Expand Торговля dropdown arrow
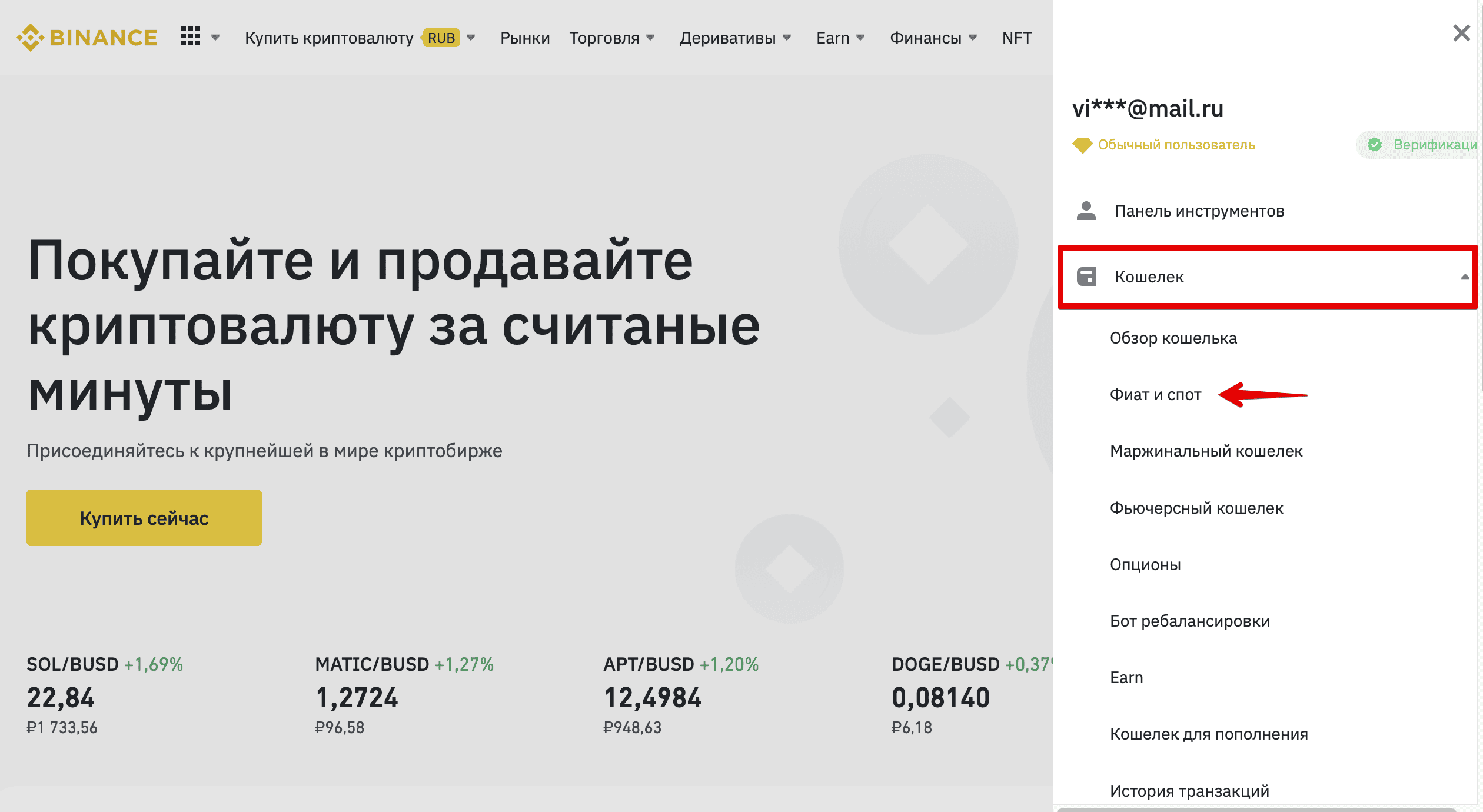 tap(650, 38)
